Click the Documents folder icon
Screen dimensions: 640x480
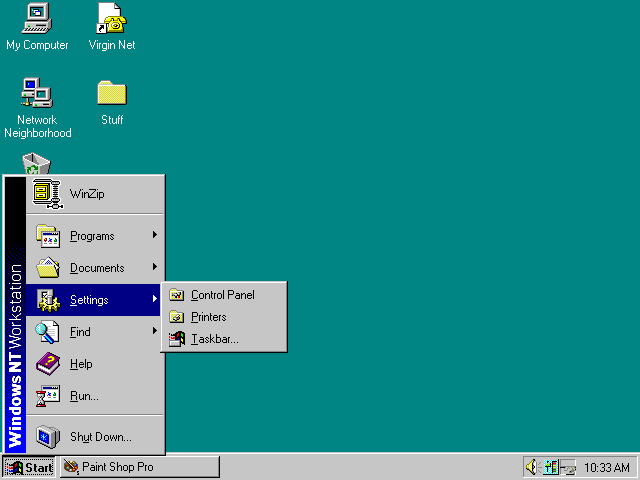coord(48,268)
